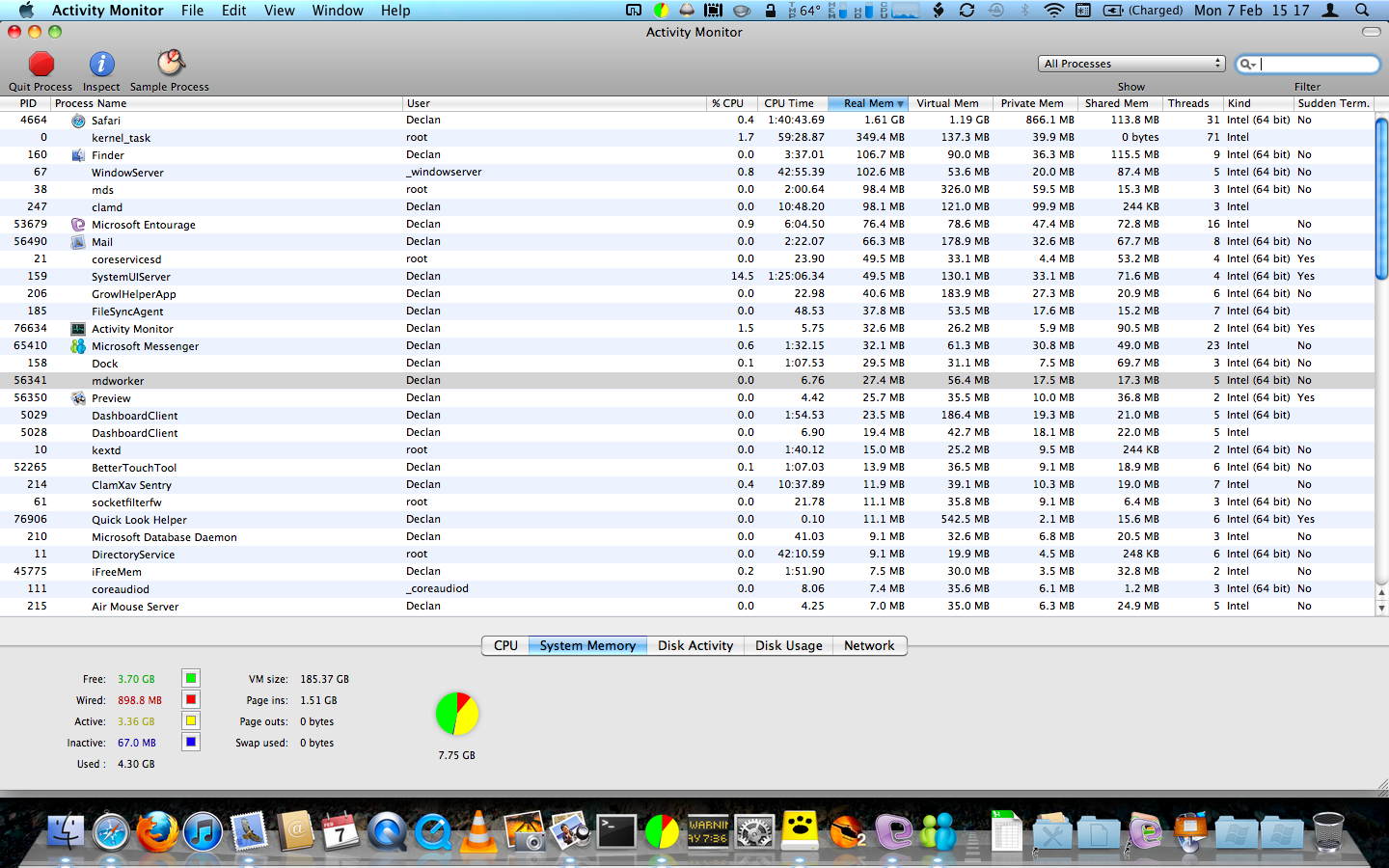
Task: Click the Finder icon in process list
Action: tap(78, 155)
